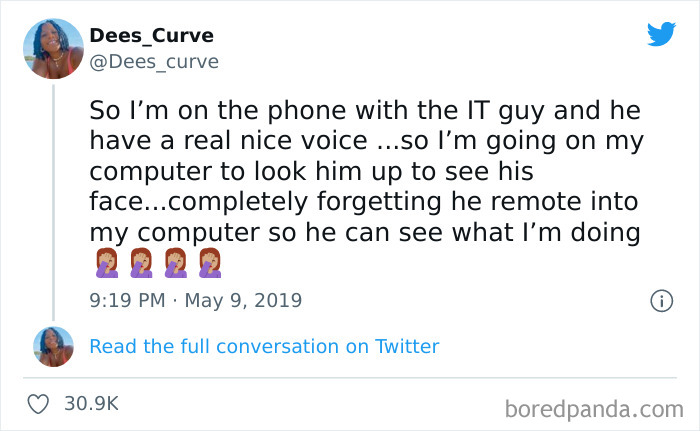Click the last facepalm emoji

tap(210, 263)
